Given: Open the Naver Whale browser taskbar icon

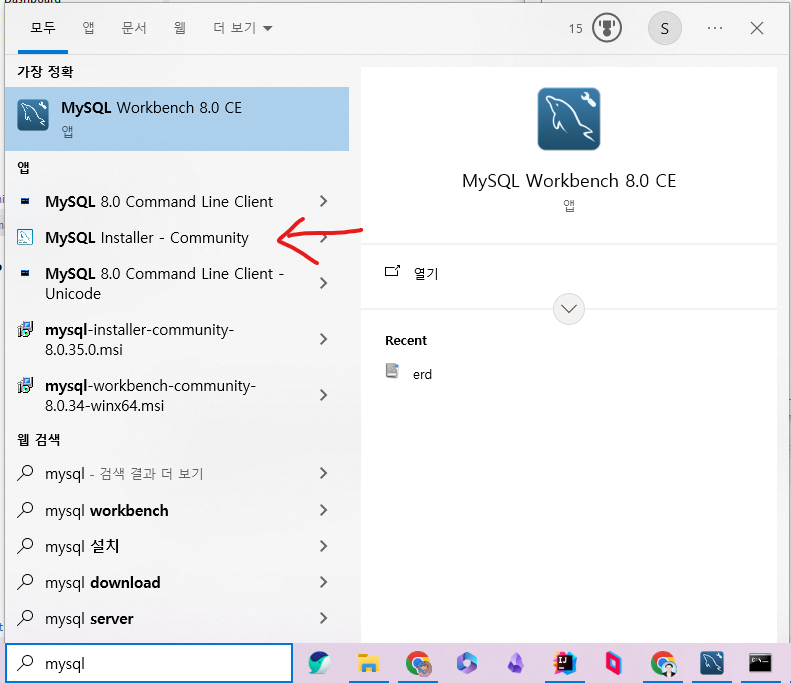Looking at the screenshot, I should point(320,663).
